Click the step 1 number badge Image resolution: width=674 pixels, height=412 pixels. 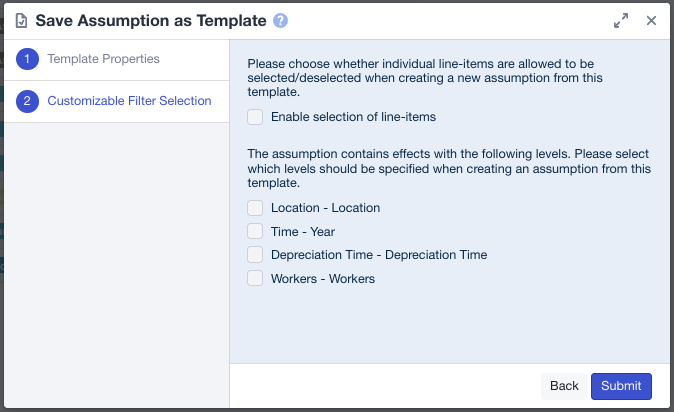point(28,59)
